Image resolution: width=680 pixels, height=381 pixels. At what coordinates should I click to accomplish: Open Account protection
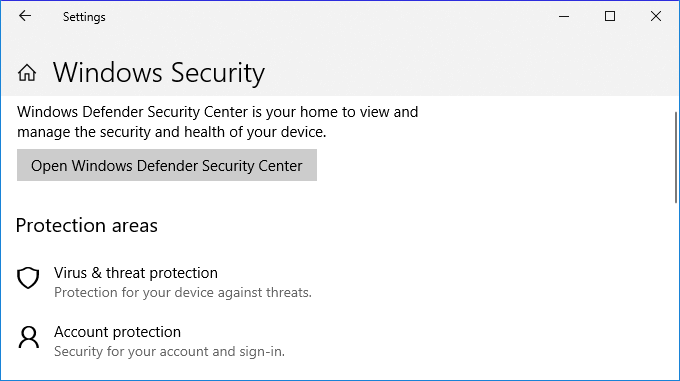[118, 332]
